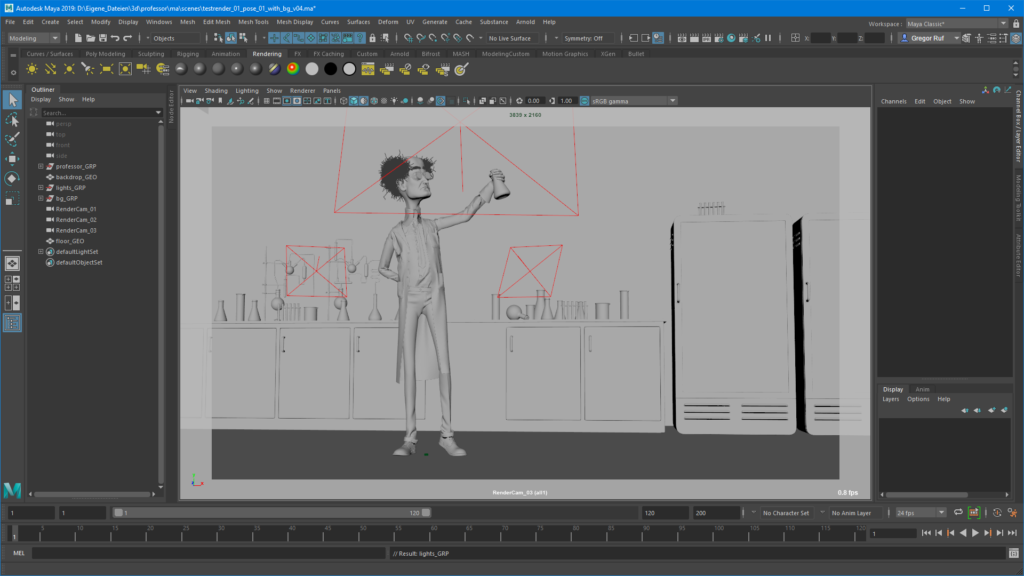Go to the start of playback range
Image resolution: width=1024 pixels, height=576 pixels.
[926, 534]
